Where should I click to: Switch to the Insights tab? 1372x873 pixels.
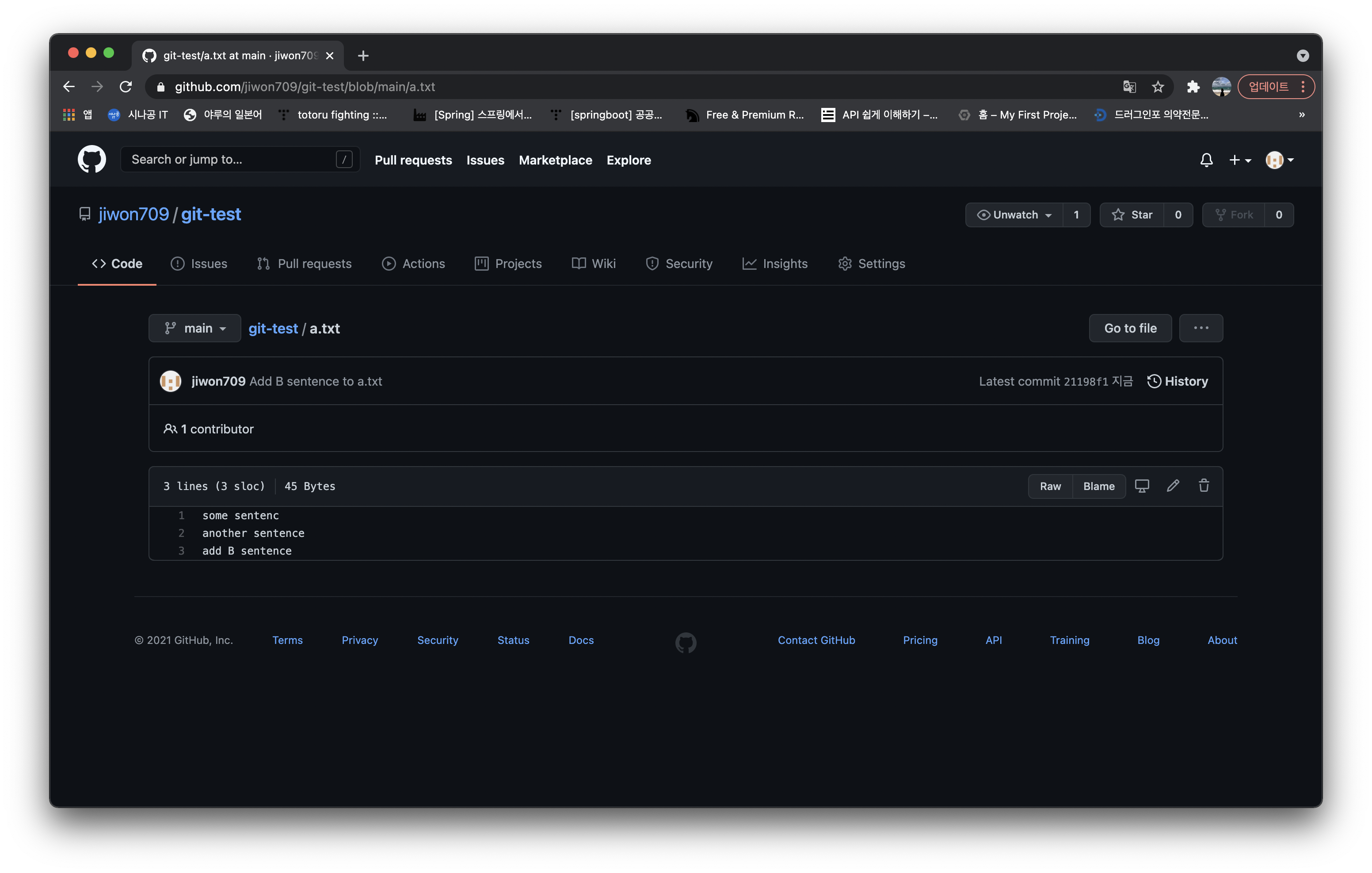pos(775,264)
